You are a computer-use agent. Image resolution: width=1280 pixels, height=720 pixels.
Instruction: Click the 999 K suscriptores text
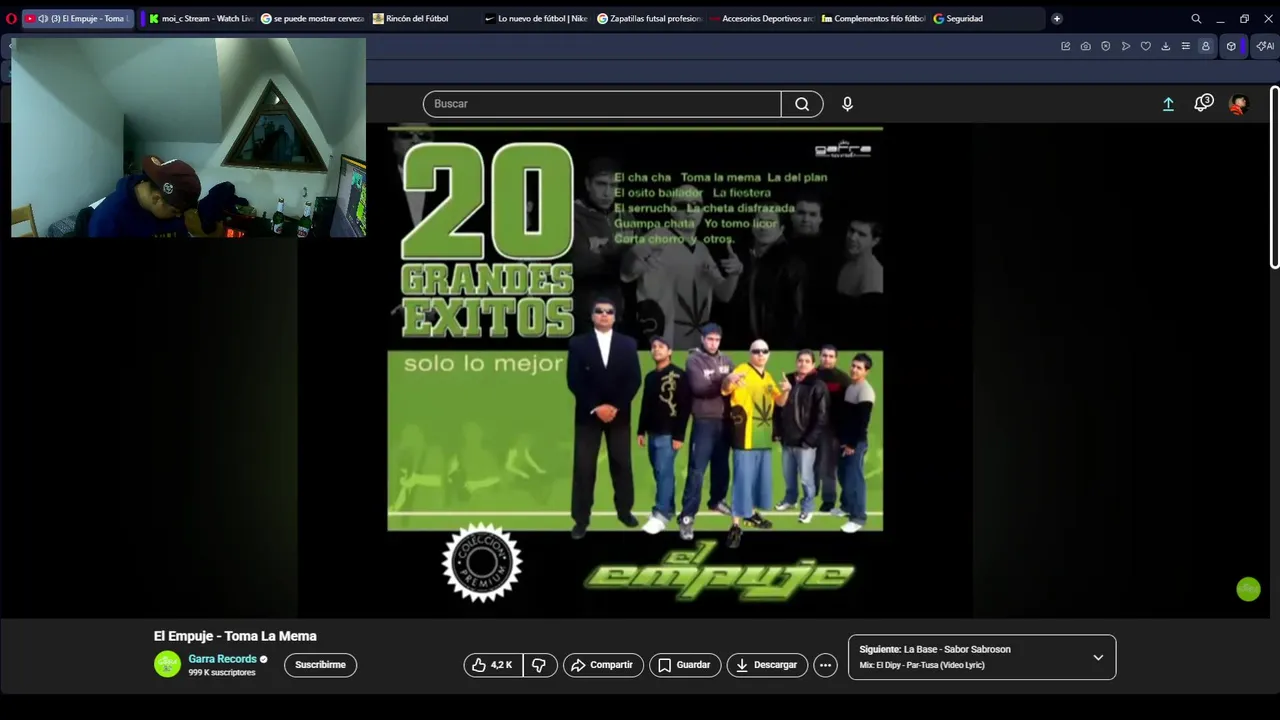[222, 673]
